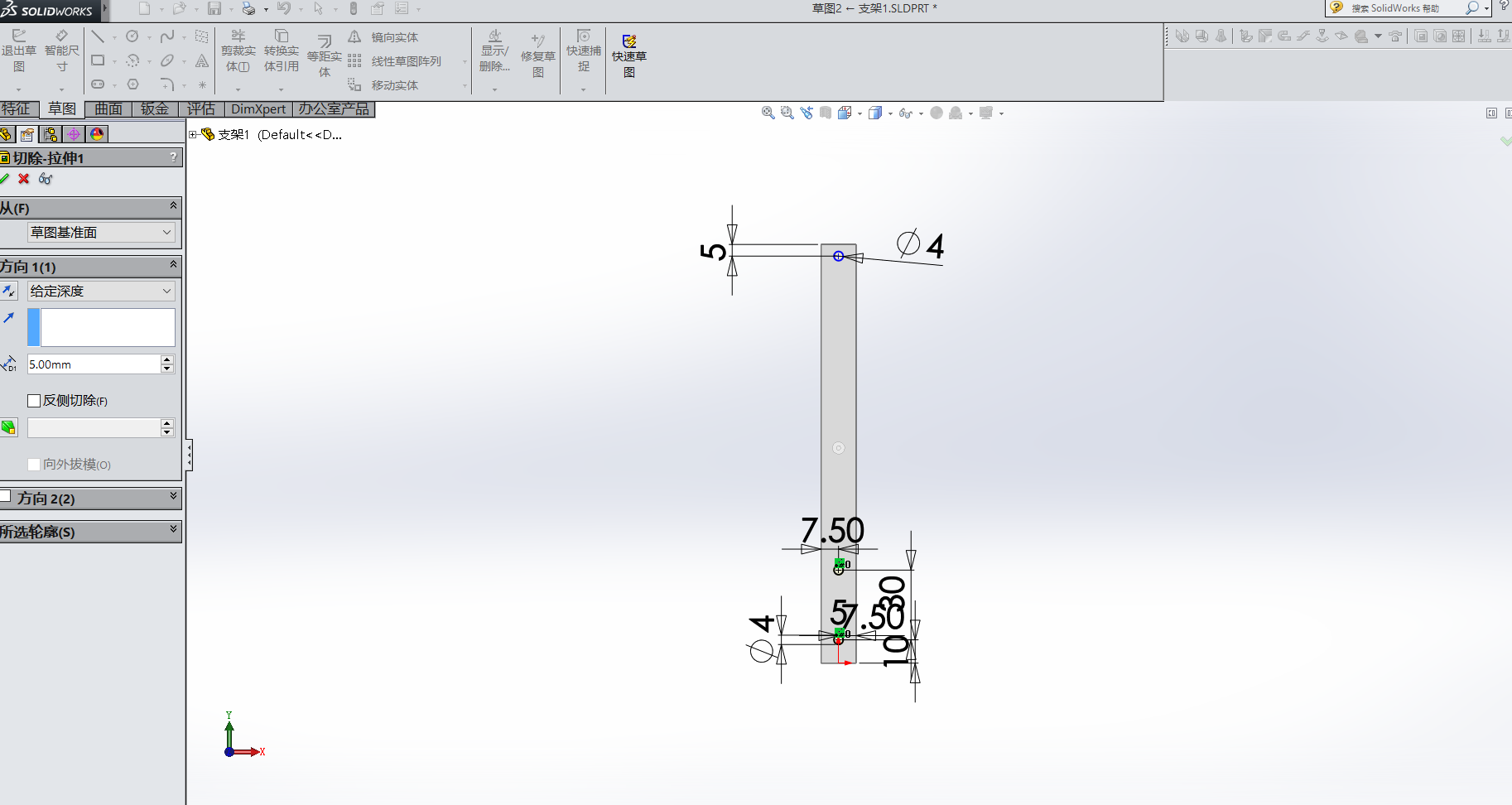Viewport: 1512px width, 805px height.
Task: Choose the Line sketch tool
Action: (x=98, y=36)
